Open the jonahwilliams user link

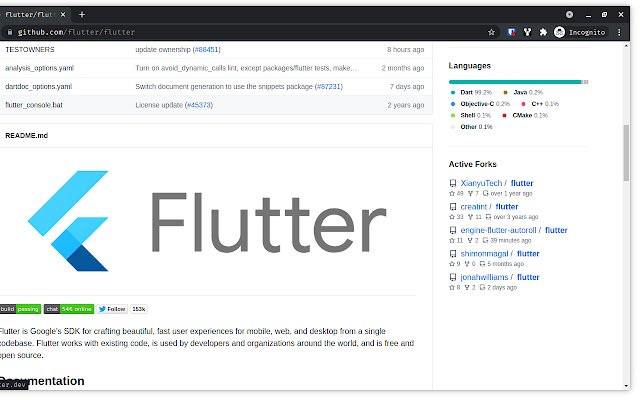(484, 277)
